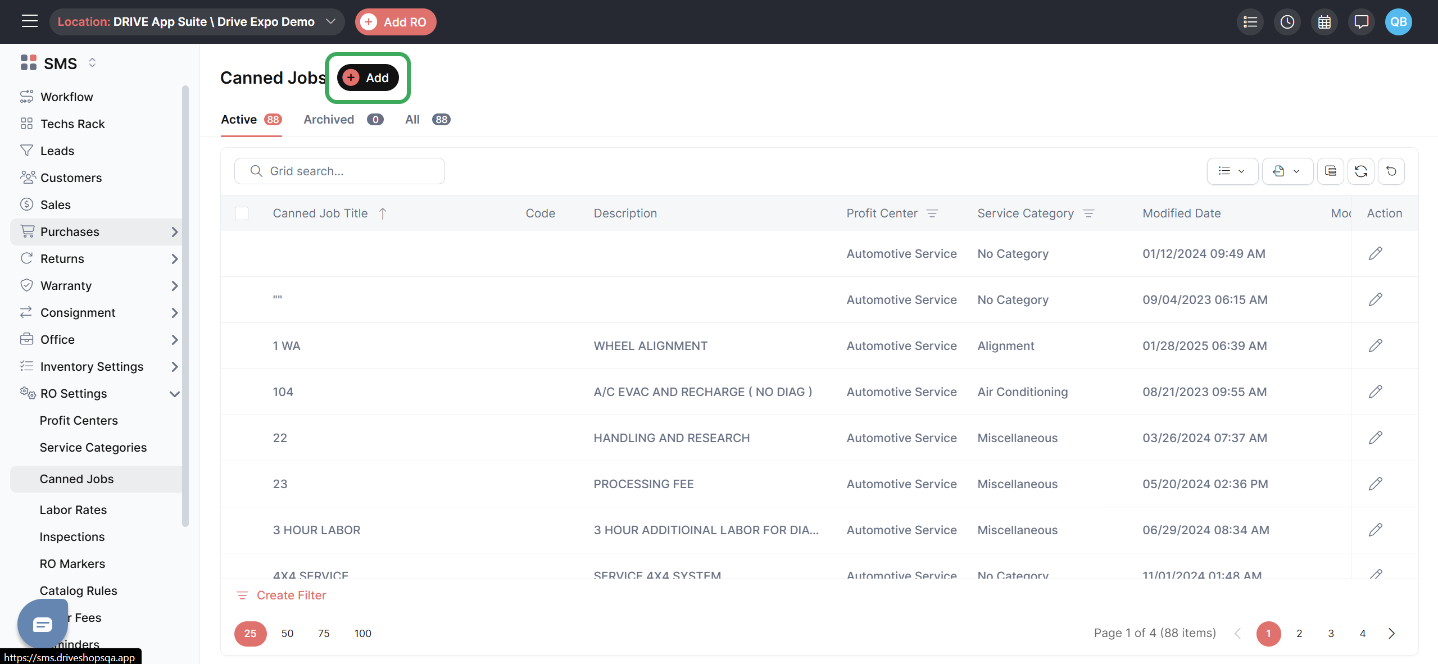Edit the canned job modified 01/12/2024
Viewport: 1438px width, 664px height.
[x=1375, y=254]
